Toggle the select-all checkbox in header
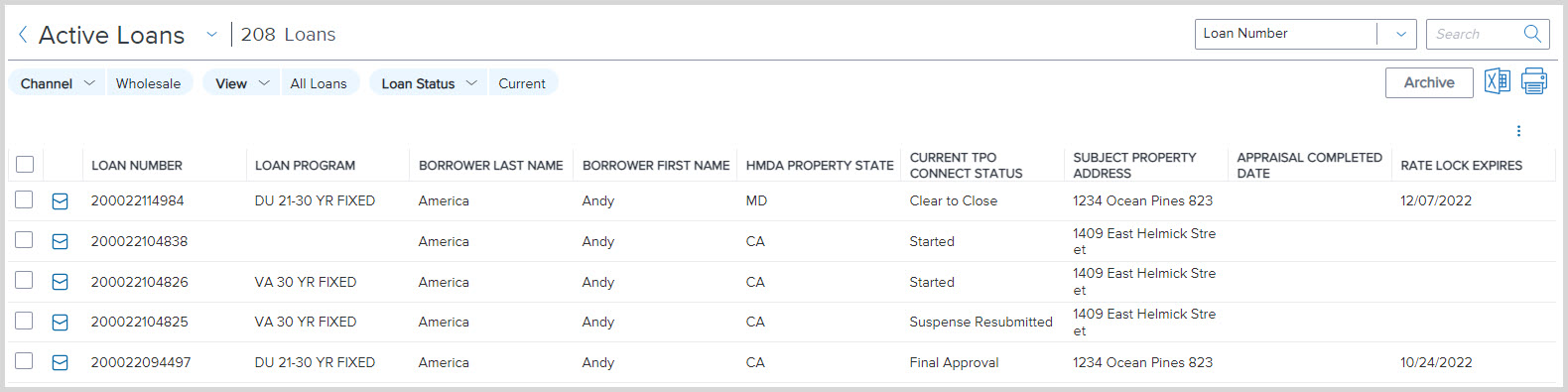Screen dimensions: 1568x392 click(25, 165)
